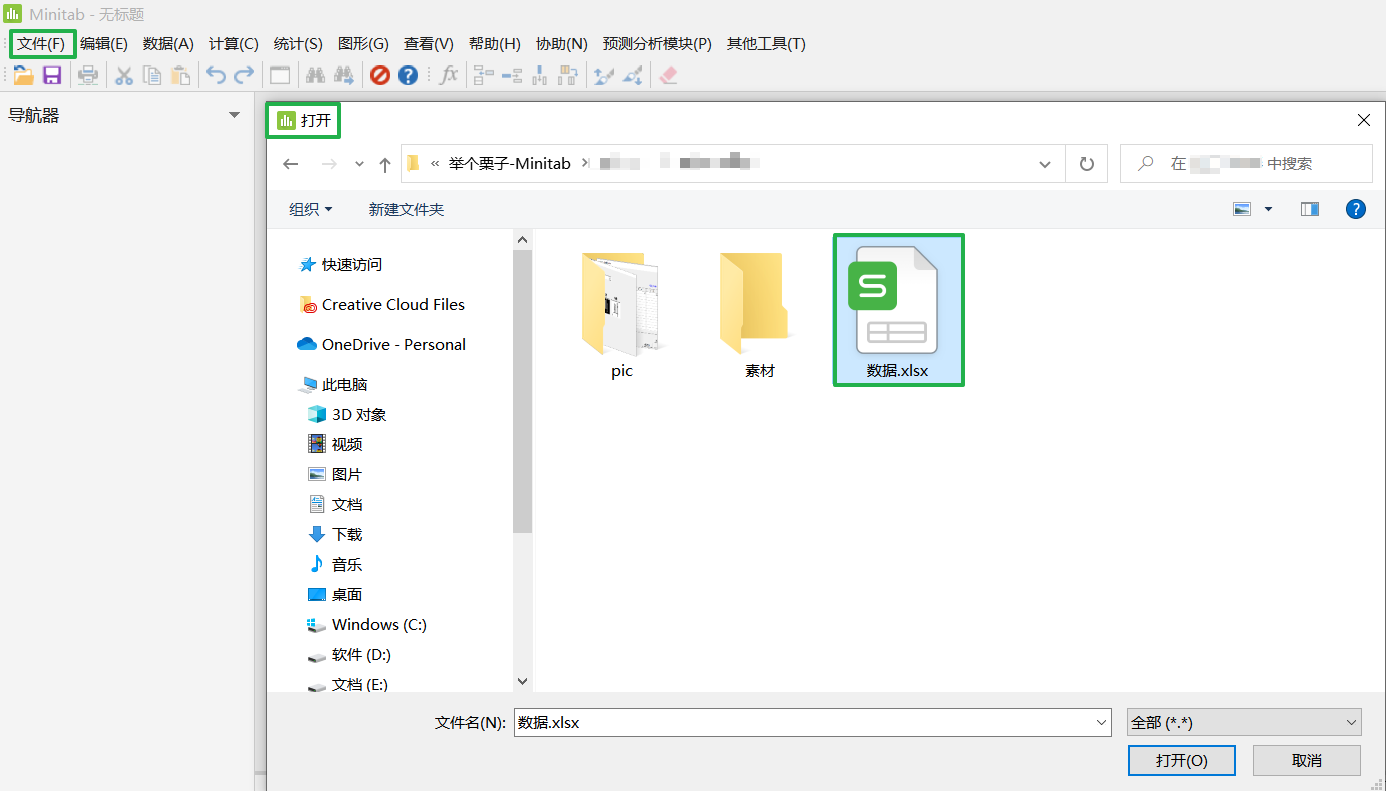Screen dimensions: 1386x791
Task: Select 桌面 in the navigation tree
Action: [x=346, y=594]
